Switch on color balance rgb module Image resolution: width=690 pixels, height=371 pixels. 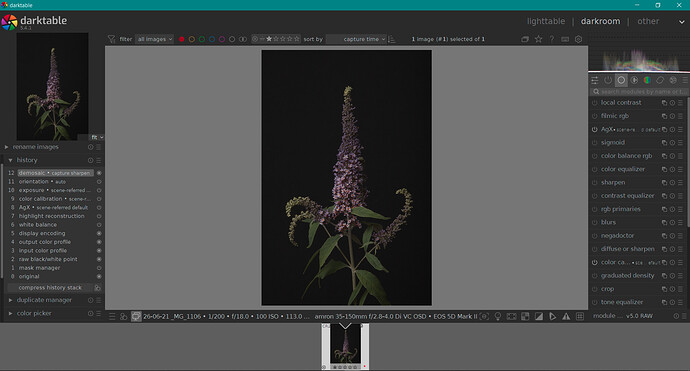pyautogui.click(x=595, y=156)
